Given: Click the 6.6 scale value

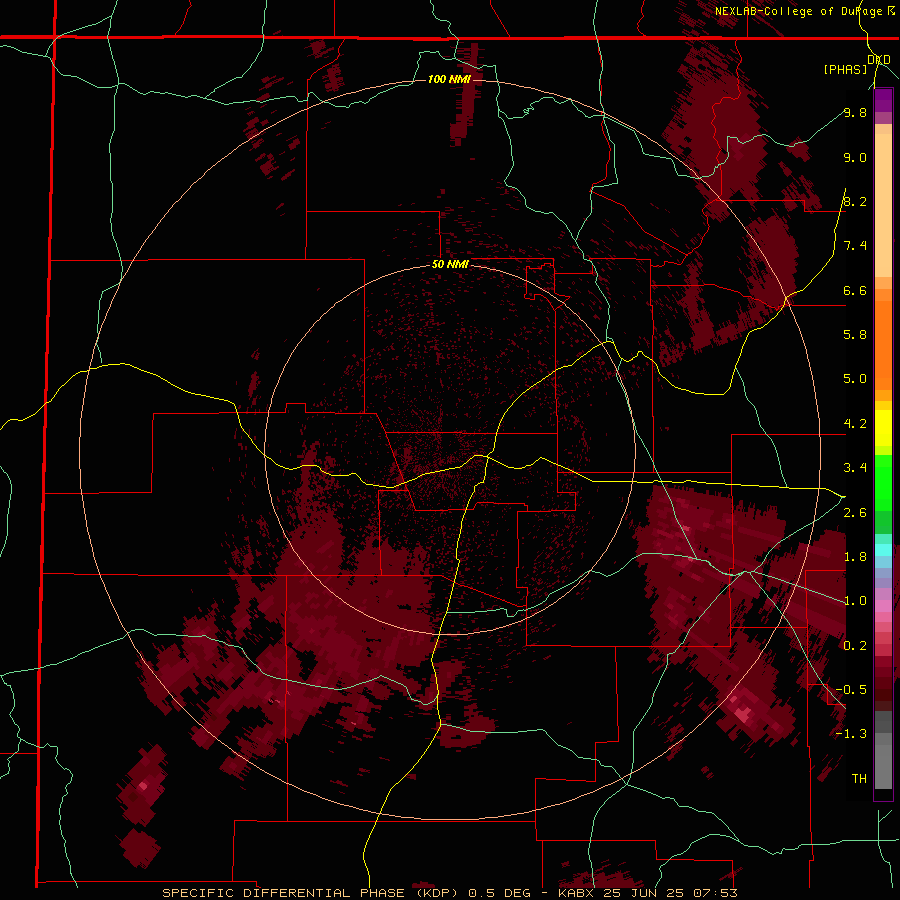Looking at the screenshot, I should coord(855,290).
